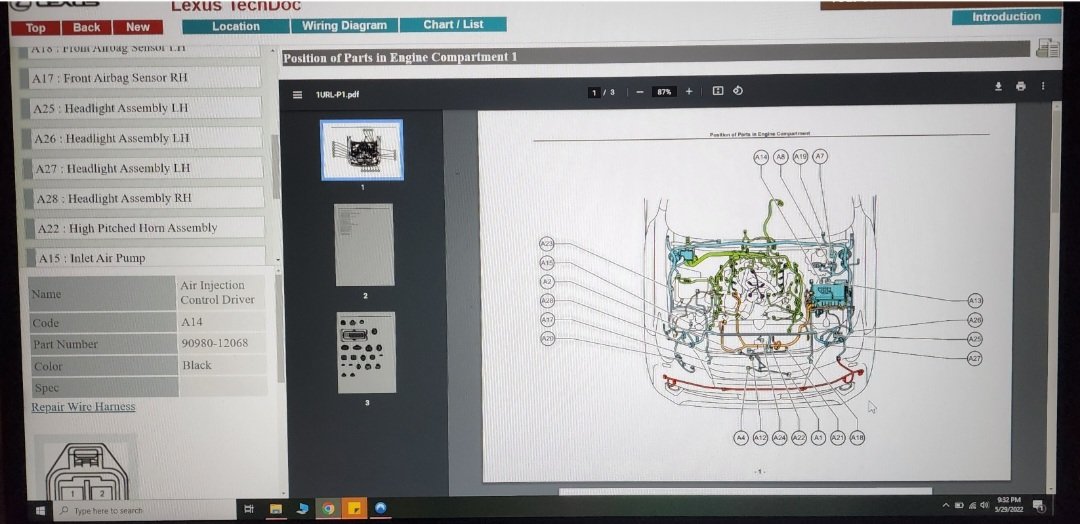Open the yellow sticky notes taskbar app
Image resolution: width=1080 pixels, height=524 pixels.
(x=355, y=509)
